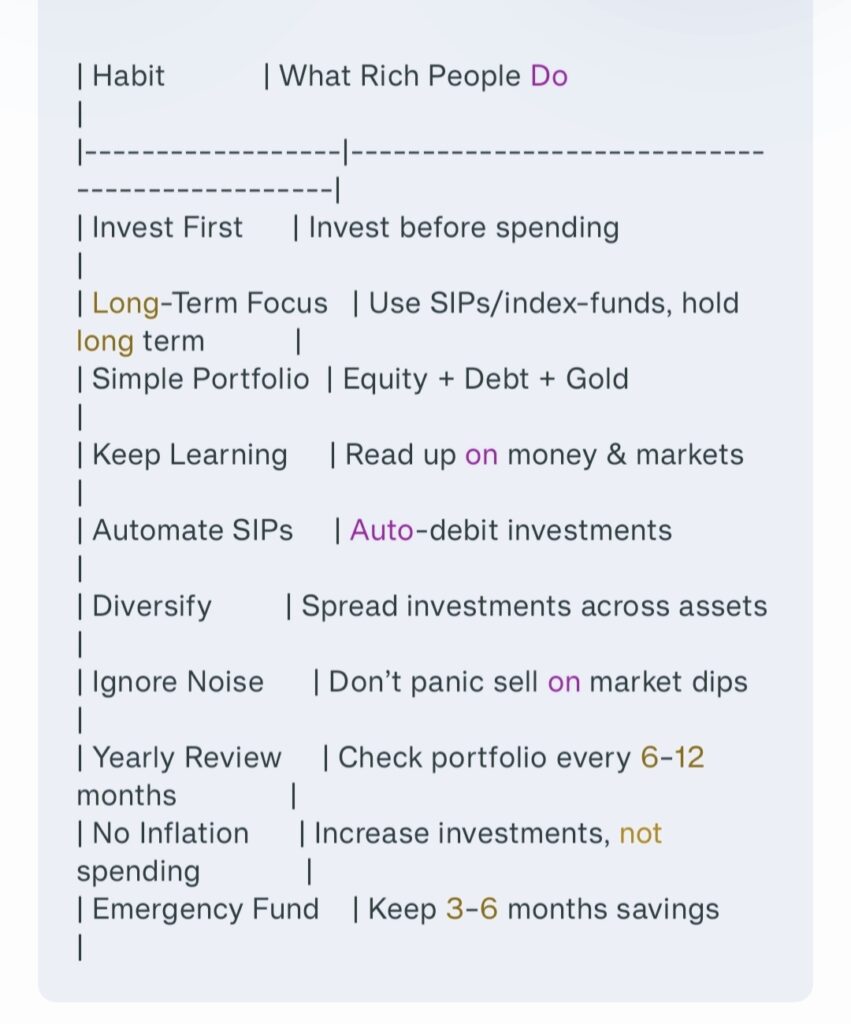Click "Increase investments, not" text
This screenshot has width=851, height=1024.
pos(488,834)
